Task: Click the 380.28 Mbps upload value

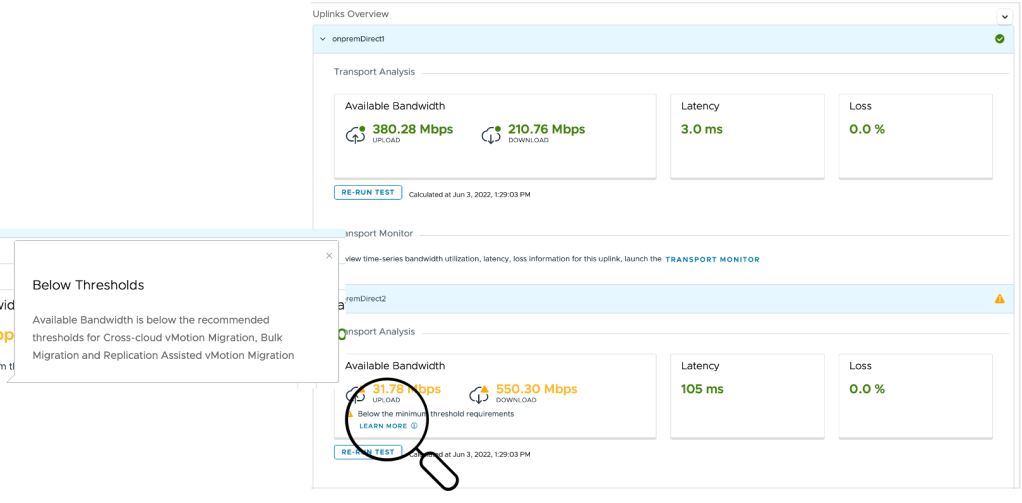Action: tap(412, 129)
